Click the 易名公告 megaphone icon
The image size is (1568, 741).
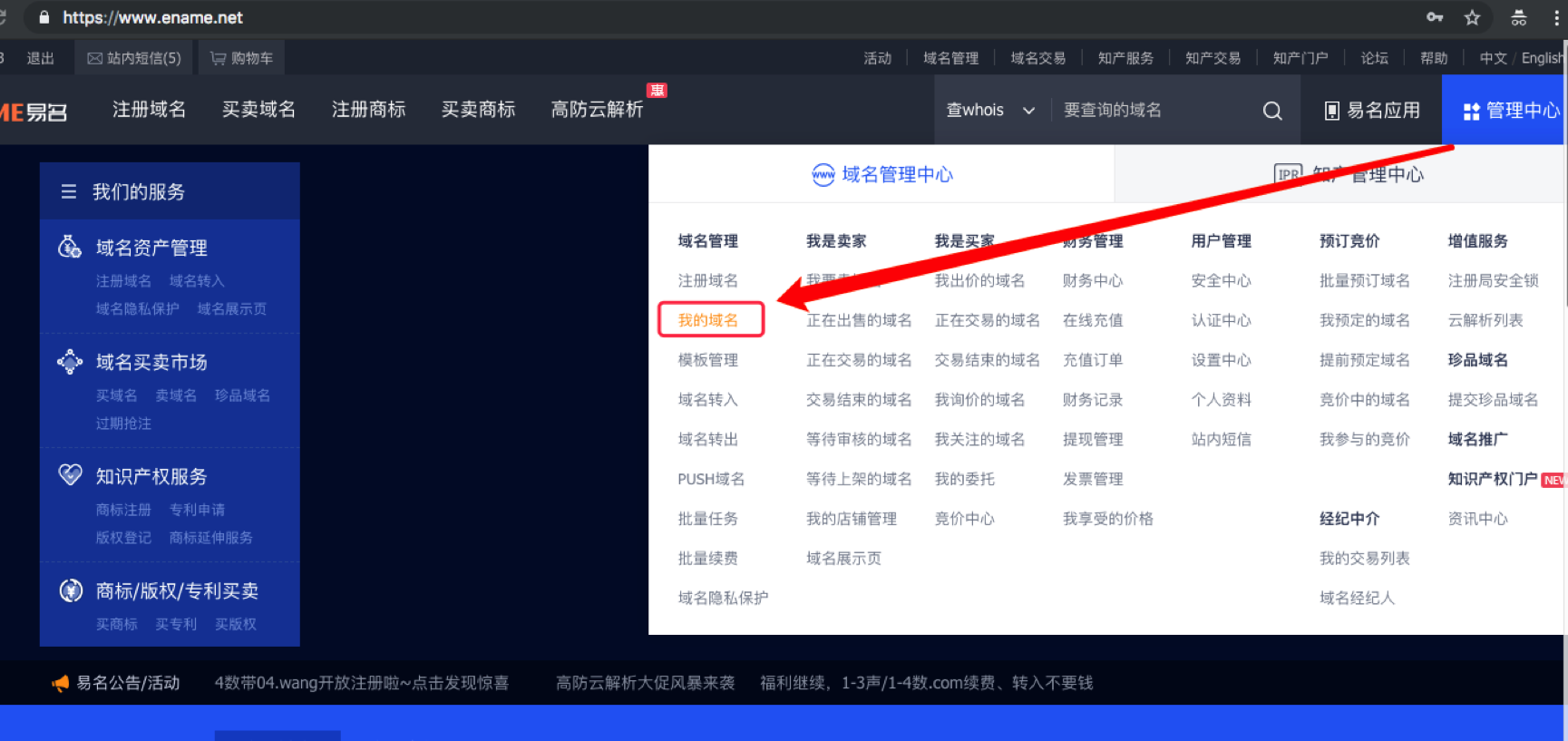pyautogui.click(x=60, y=683)
